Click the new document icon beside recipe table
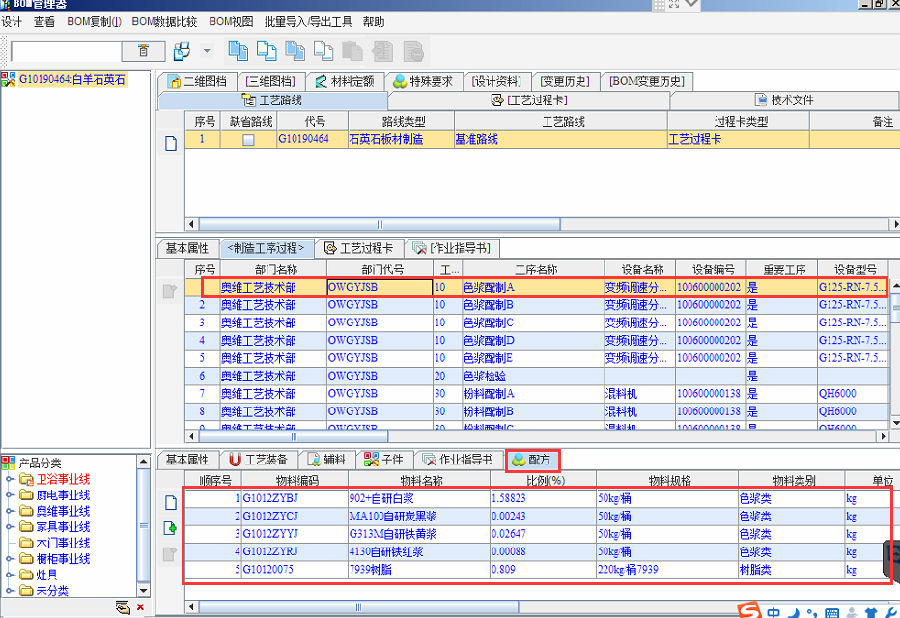 170,503
